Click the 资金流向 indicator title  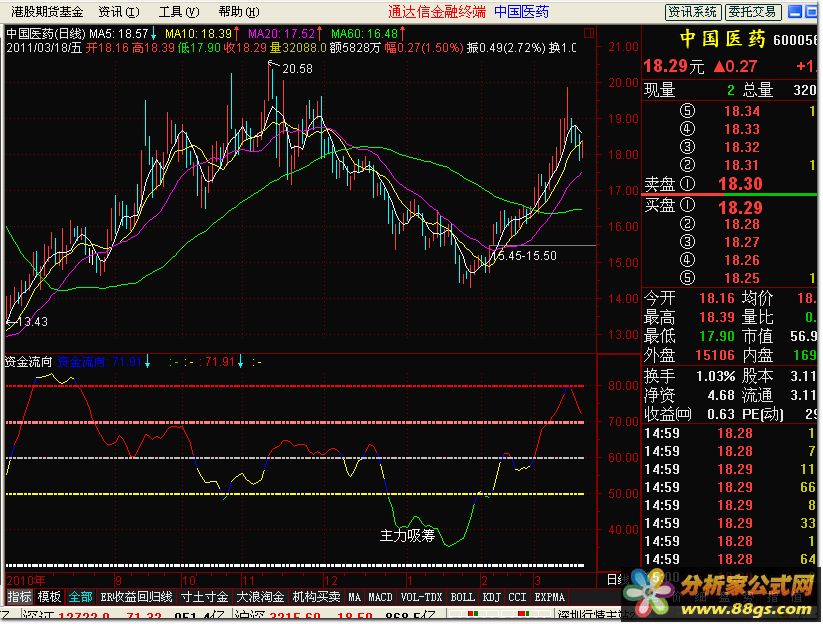29,362
